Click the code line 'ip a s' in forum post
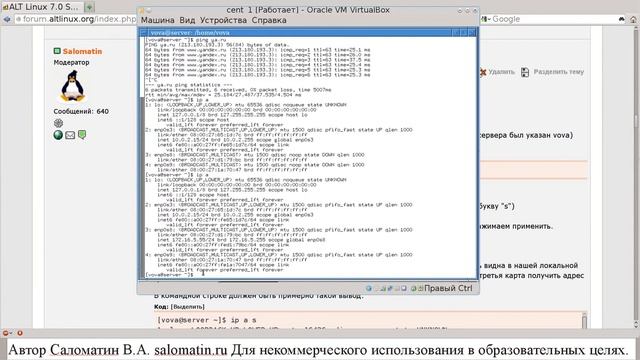 (x=207, y=320)
